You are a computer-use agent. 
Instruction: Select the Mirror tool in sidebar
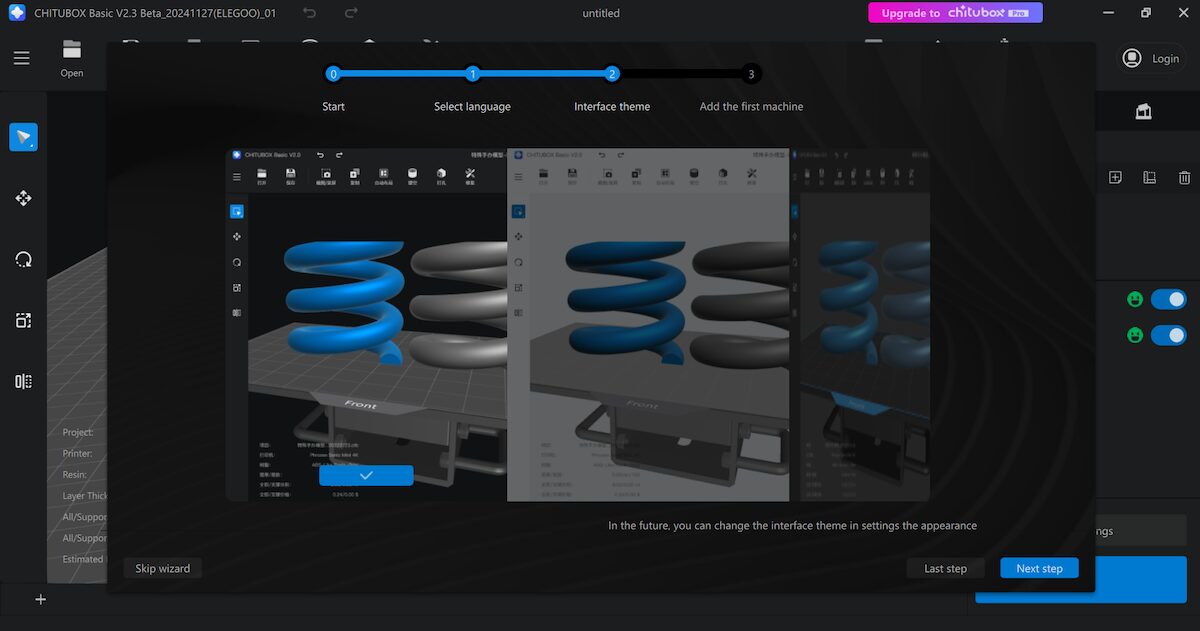coord(23,382)
